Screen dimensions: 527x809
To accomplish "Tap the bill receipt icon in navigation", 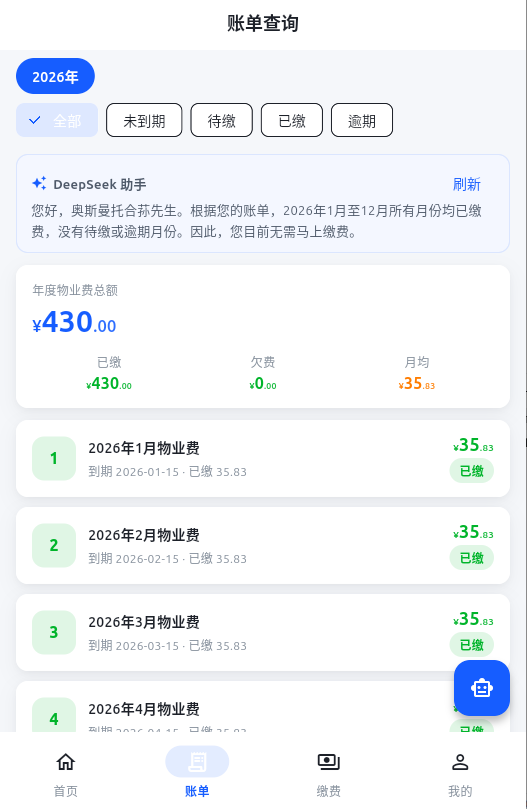I will [x=197, y=762].
